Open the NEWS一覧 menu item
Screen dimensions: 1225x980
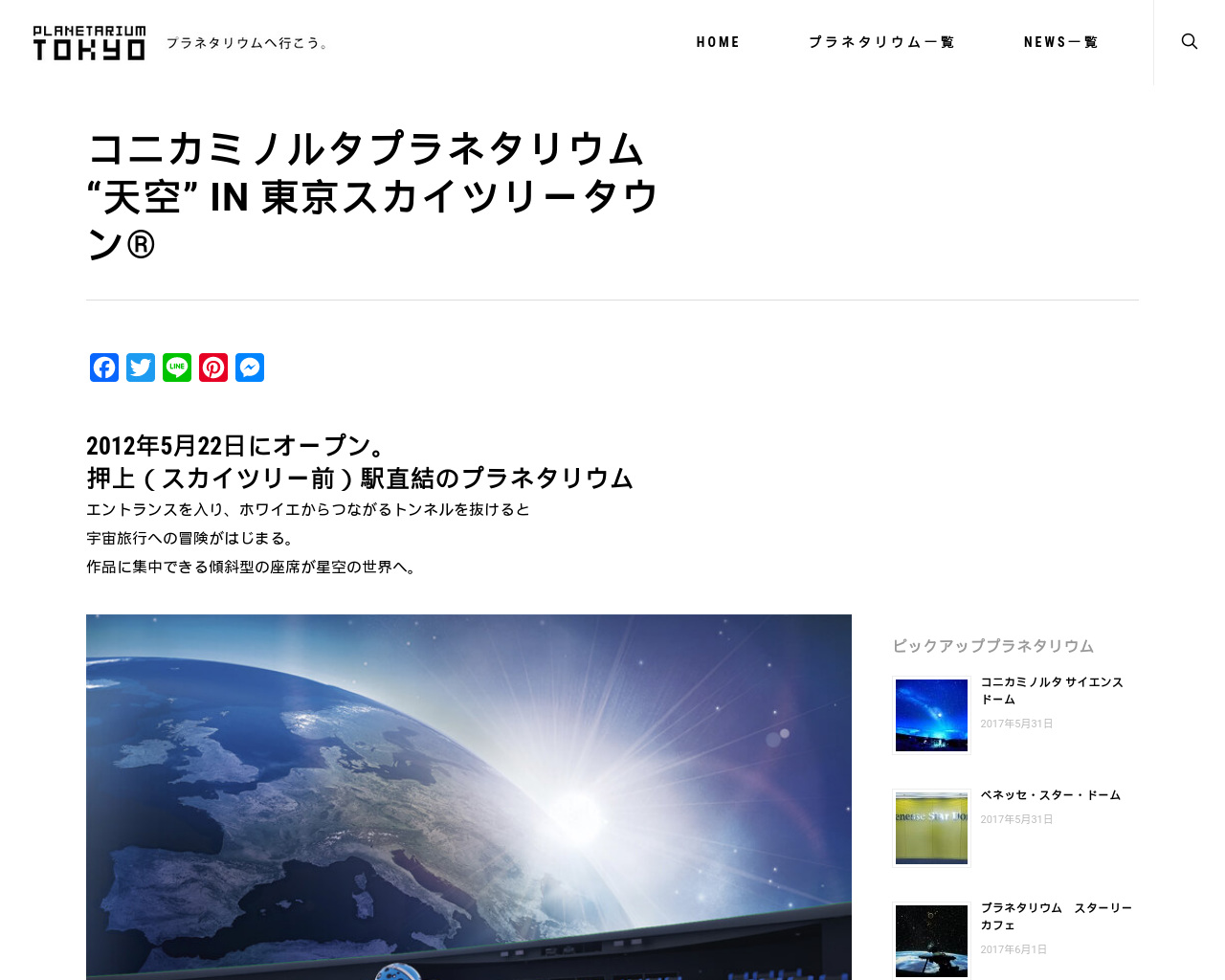[1061, 42]
